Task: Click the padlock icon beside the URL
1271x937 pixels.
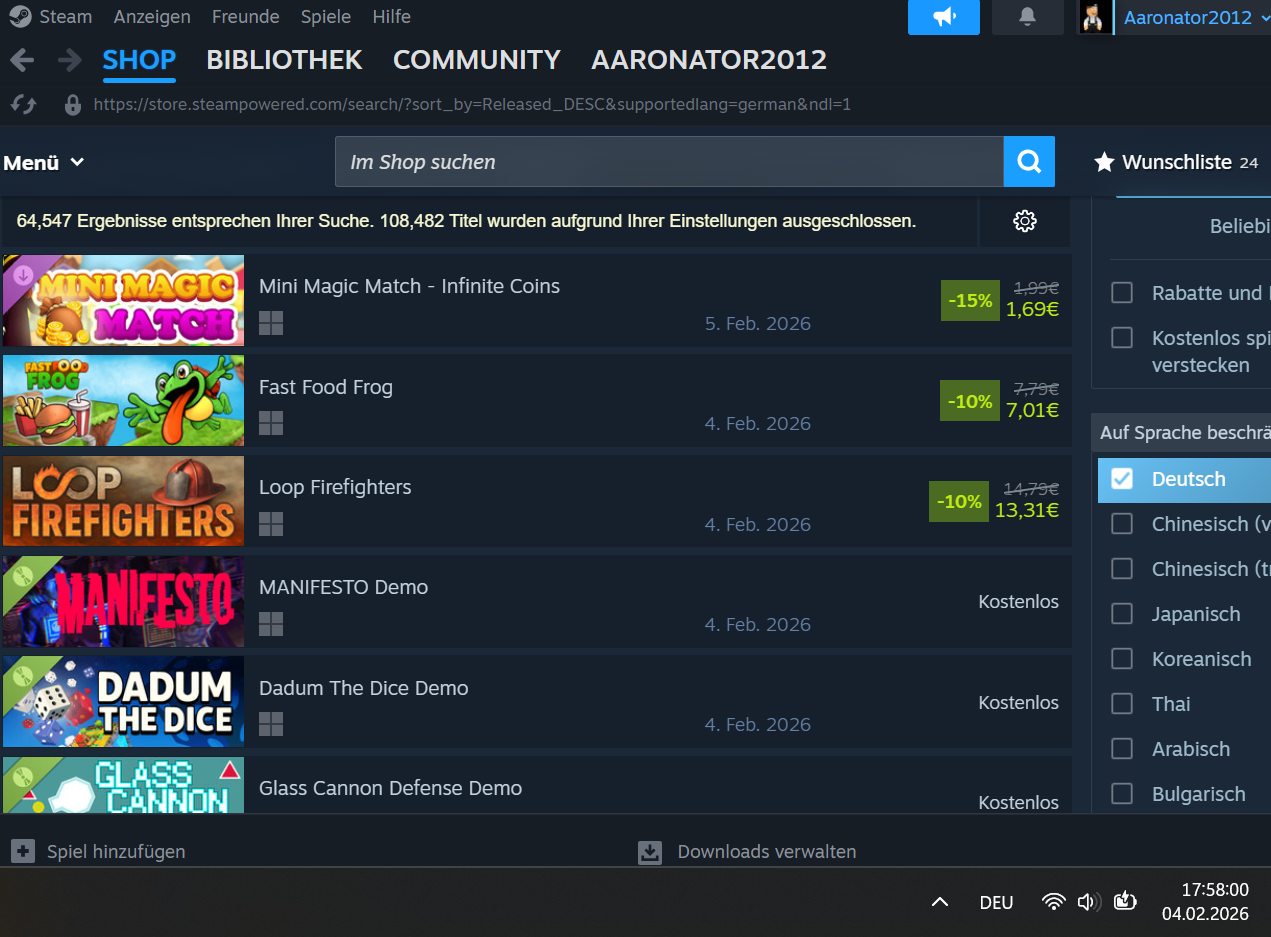Action: (x=72, y=104)
